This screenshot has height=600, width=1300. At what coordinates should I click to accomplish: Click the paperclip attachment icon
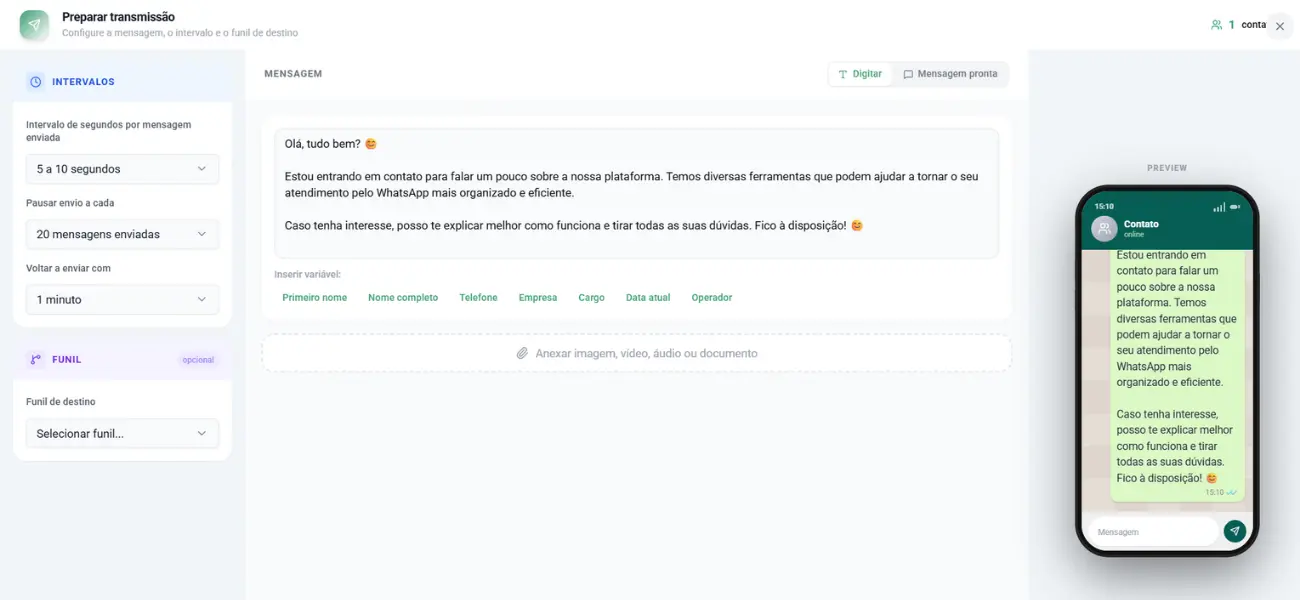(x=522, y=353)
